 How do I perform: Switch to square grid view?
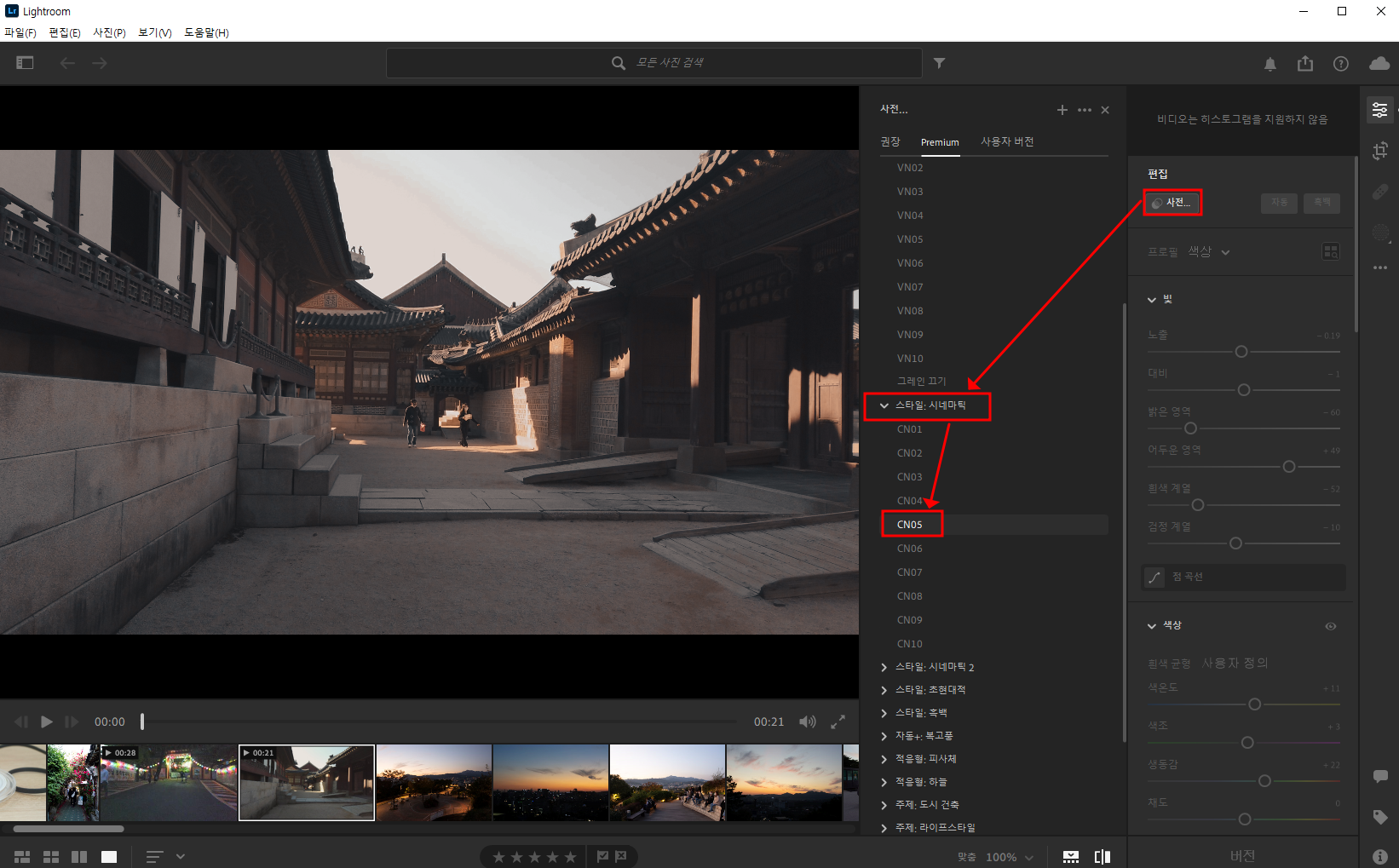(51, 857)
